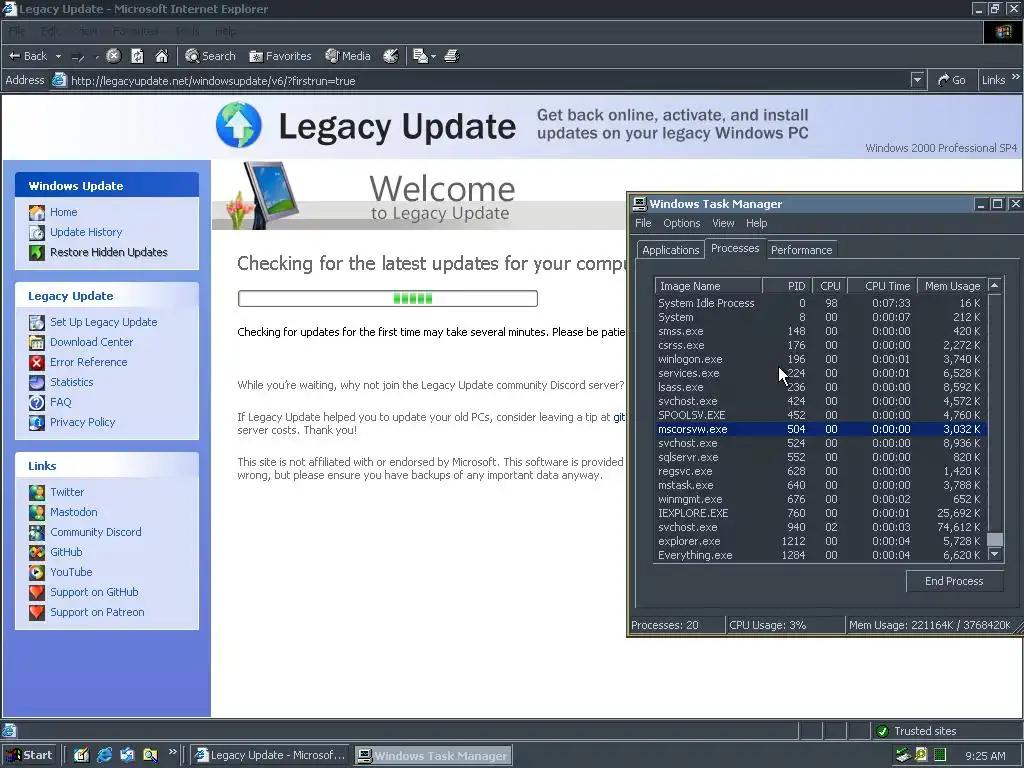
Task: Switch to the Applications tab
Action: pos(671,250)
